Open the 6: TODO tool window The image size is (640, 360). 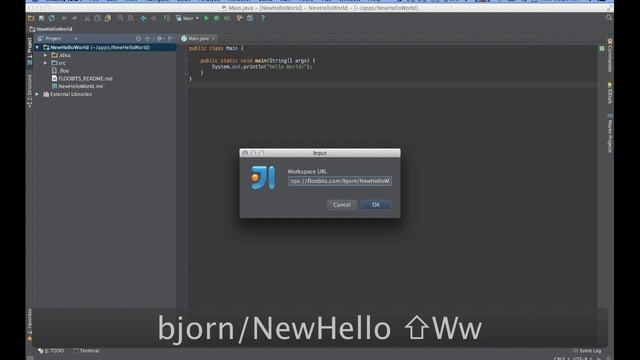coord(51,351)
